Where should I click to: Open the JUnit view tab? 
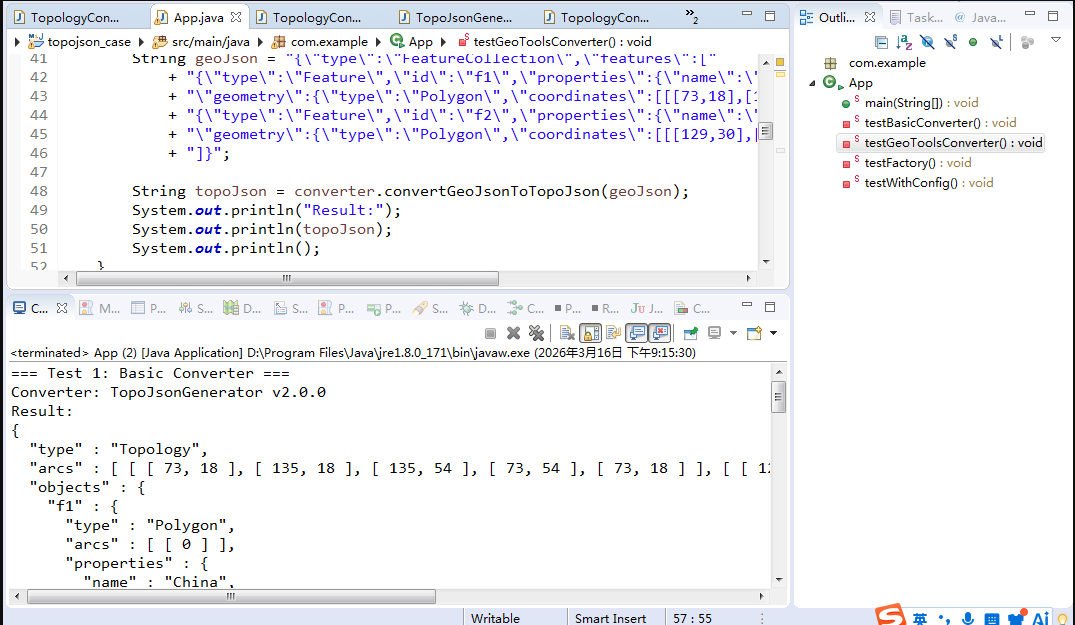click(x=647, y=308)
